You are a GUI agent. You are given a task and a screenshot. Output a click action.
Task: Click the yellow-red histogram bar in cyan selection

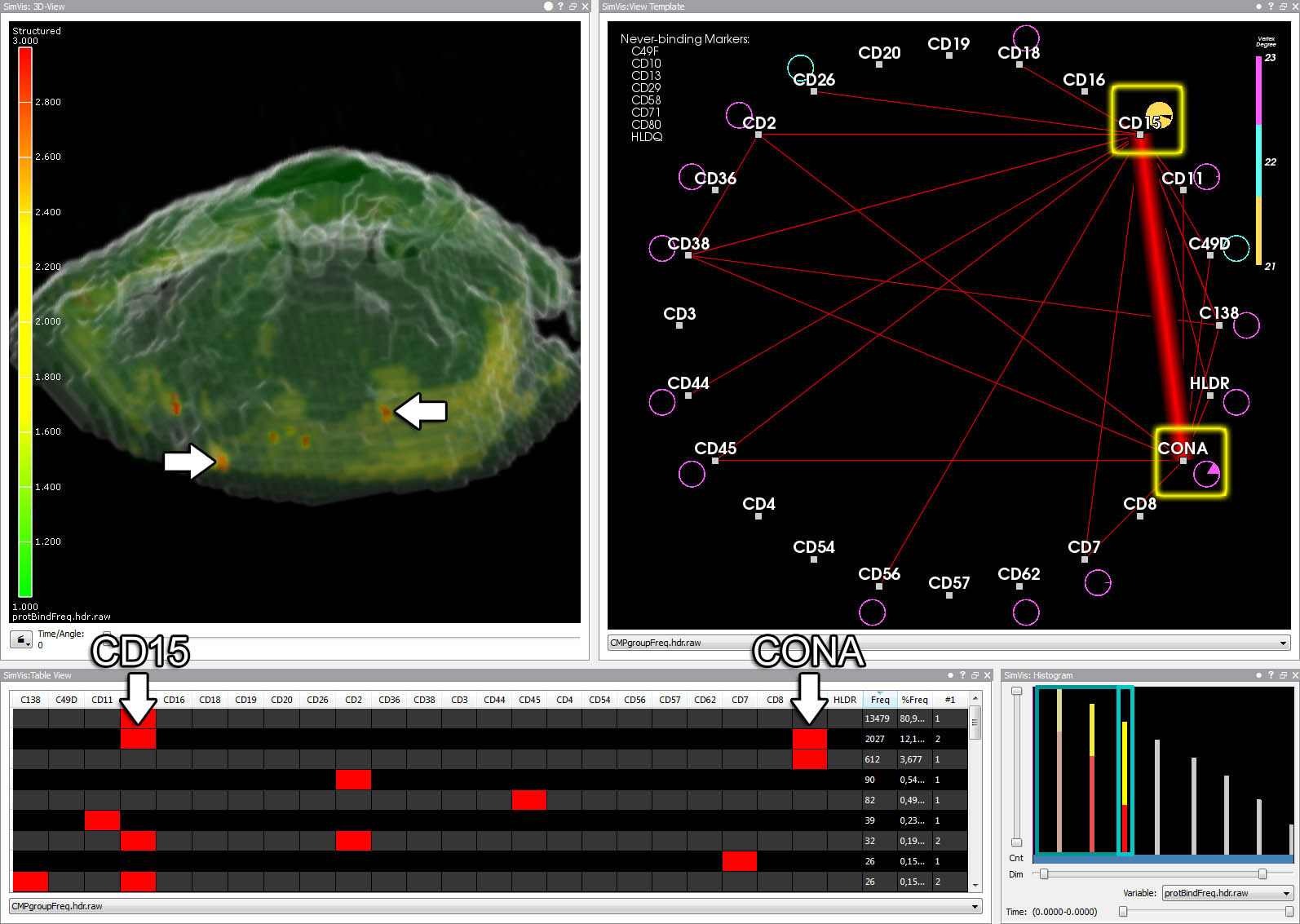click(1125, 787)
